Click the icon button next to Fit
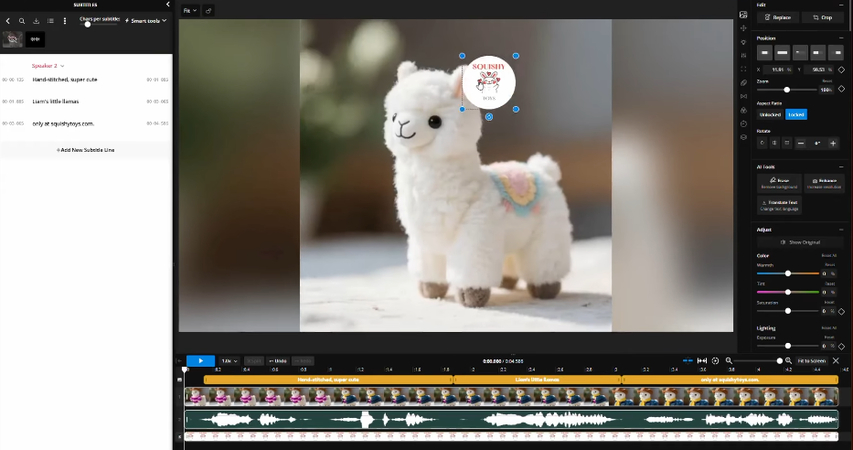The height and width of the screenshot is (450, 853). [x=208, y=10]
